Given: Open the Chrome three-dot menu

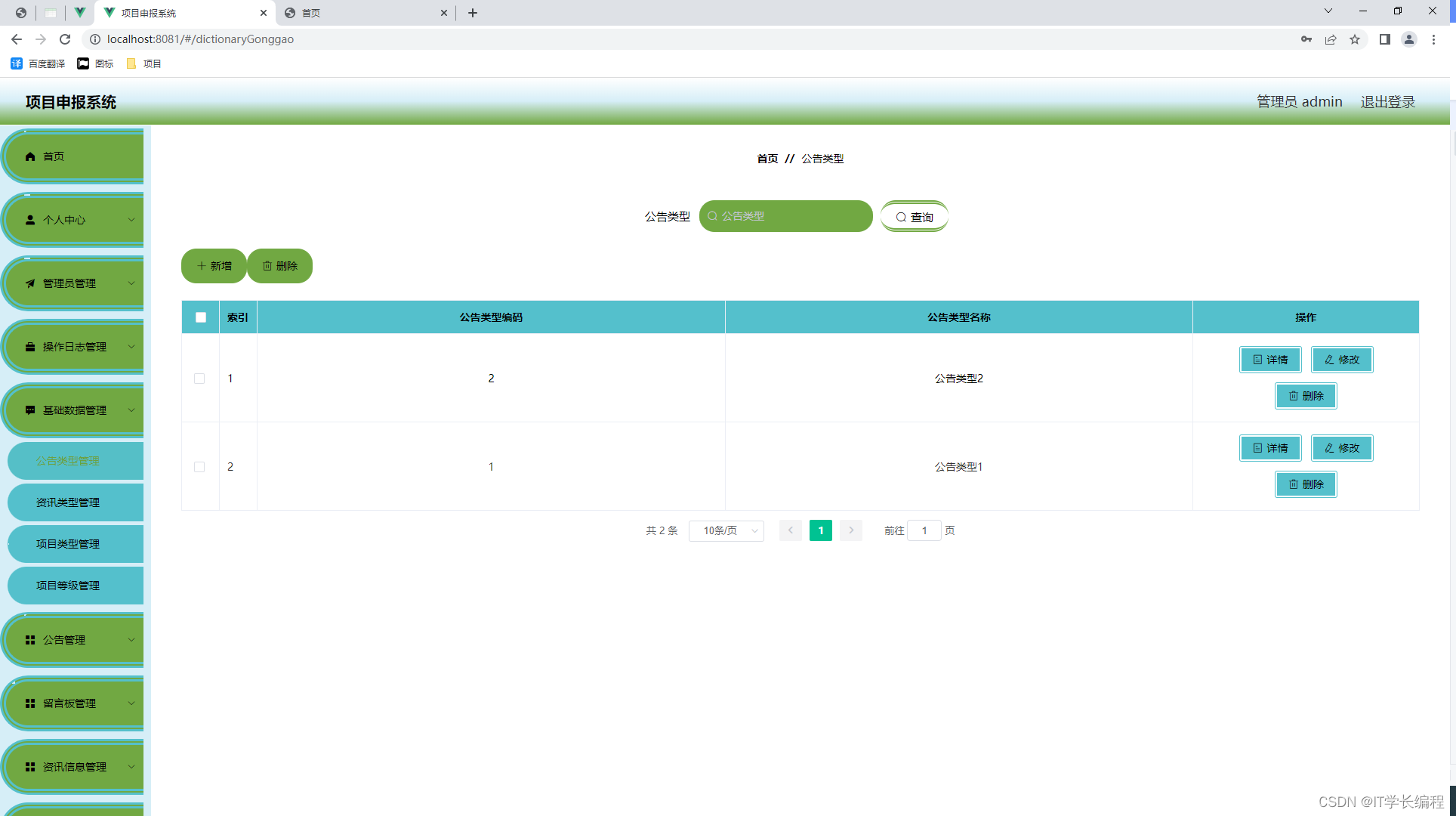Looking at the screenshot, I should [1433, 39].
